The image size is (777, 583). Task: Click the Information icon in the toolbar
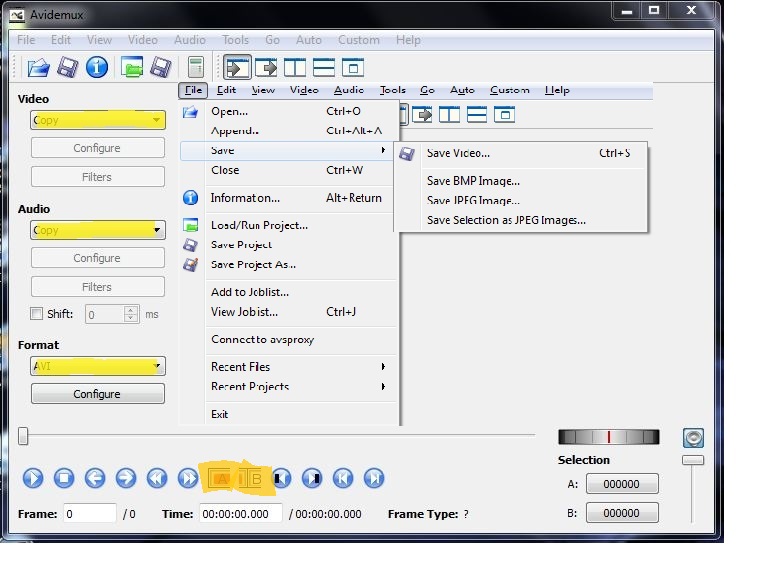(x=97, y=68)
